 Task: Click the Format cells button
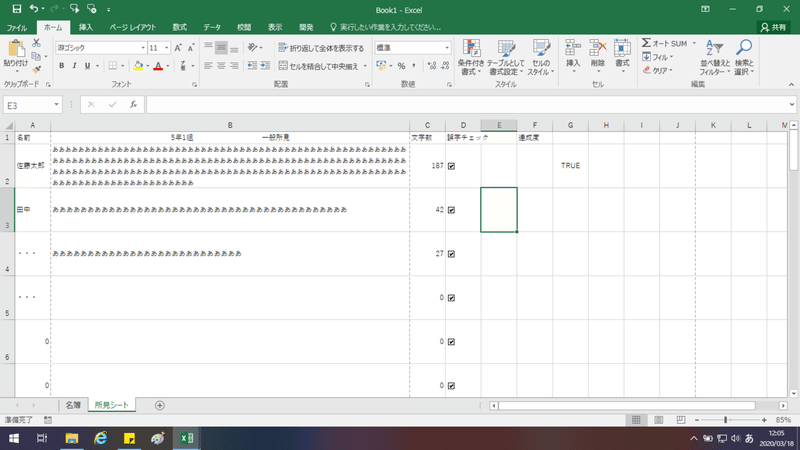tap(622, 56)
